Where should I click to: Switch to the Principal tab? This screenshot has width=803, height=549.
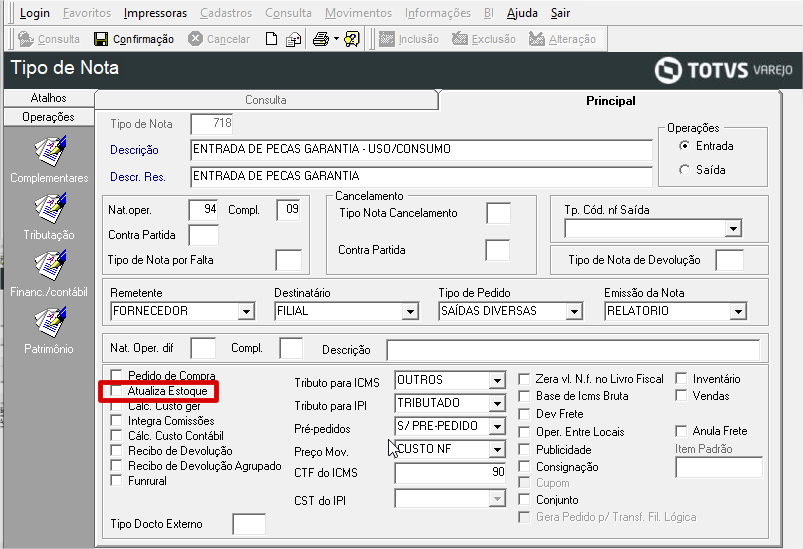[610, 101]
